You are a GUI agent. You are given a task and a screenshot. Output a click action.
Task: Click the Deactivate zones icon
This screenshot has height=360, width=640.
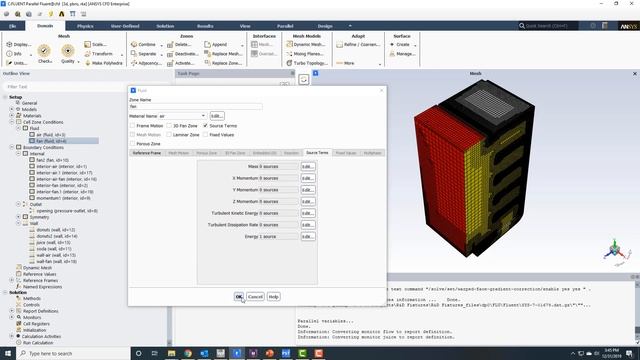click(x=170, y=54)
